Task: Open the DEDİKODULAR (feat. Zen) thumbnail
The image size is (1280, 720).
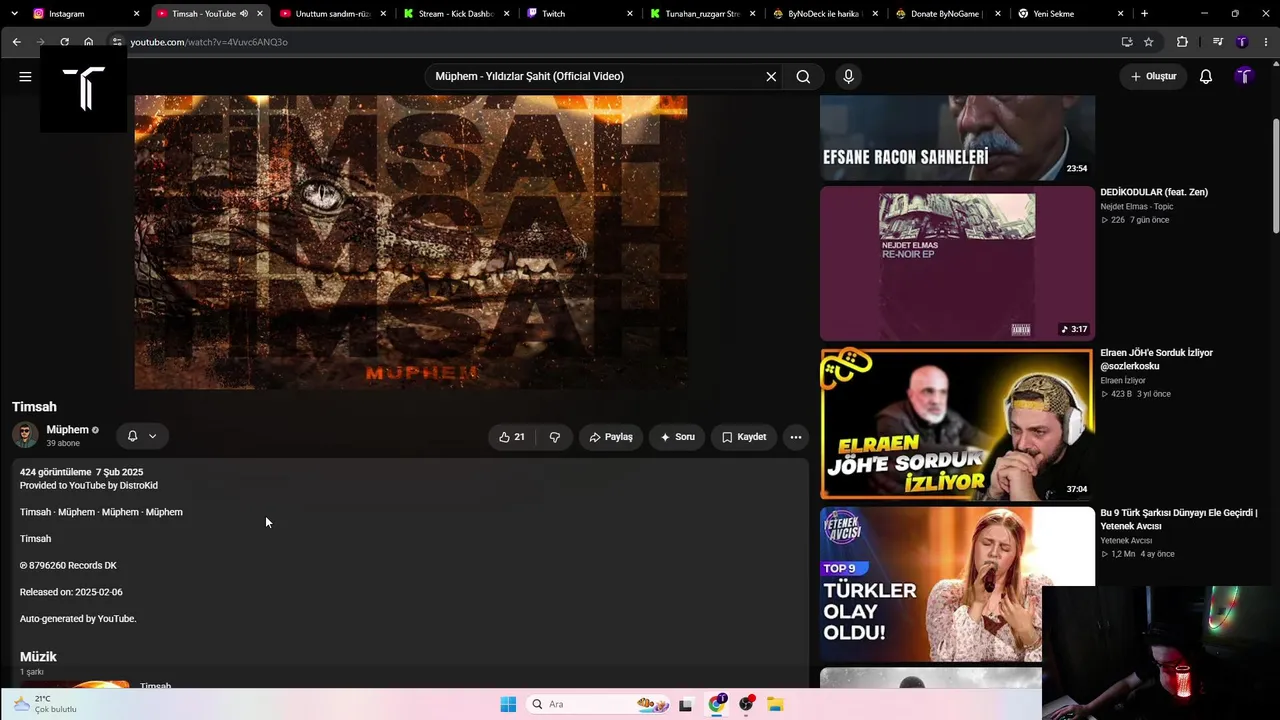Action: tap(957, 263)
